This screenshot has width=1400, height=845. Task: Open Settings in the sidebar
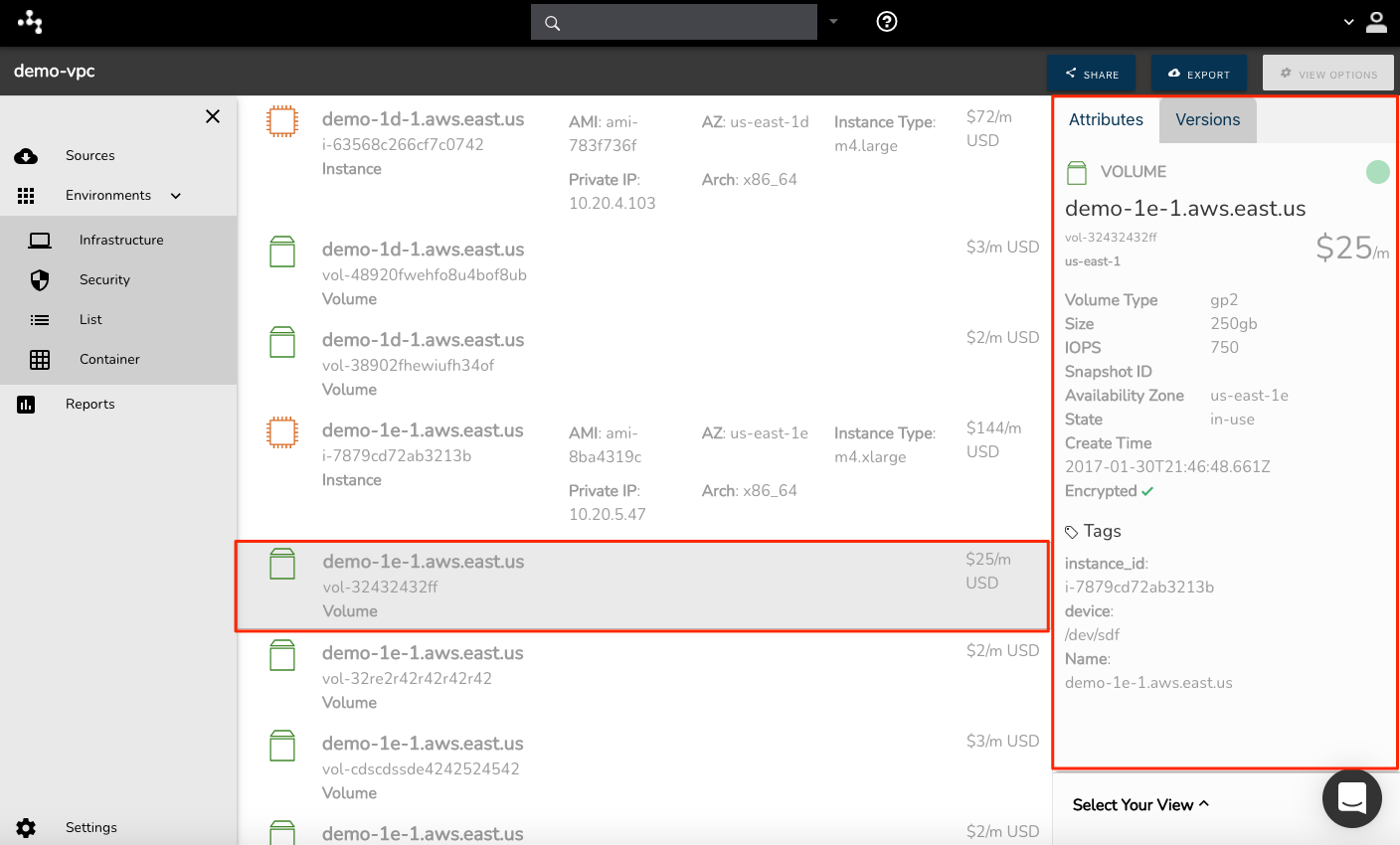[91, 828]
